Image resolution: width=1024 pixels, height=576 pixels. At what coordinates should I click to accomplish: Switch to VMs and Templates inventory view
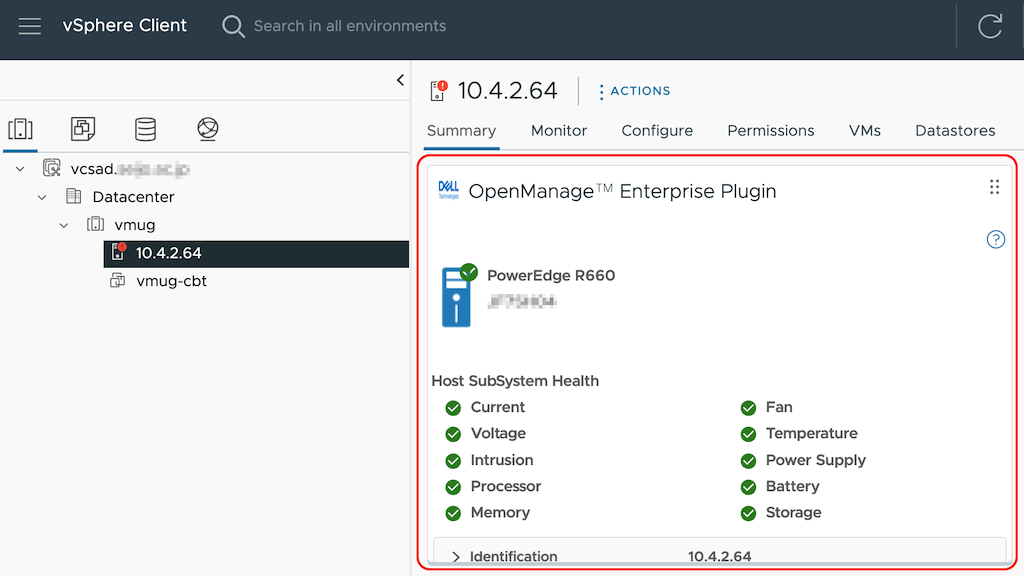pyautogui.click(x=83, y=129)
